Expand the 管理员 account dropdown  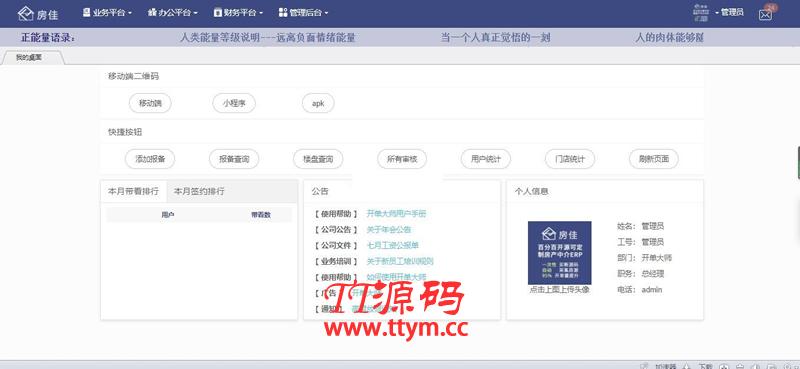(x=730, y=12)
